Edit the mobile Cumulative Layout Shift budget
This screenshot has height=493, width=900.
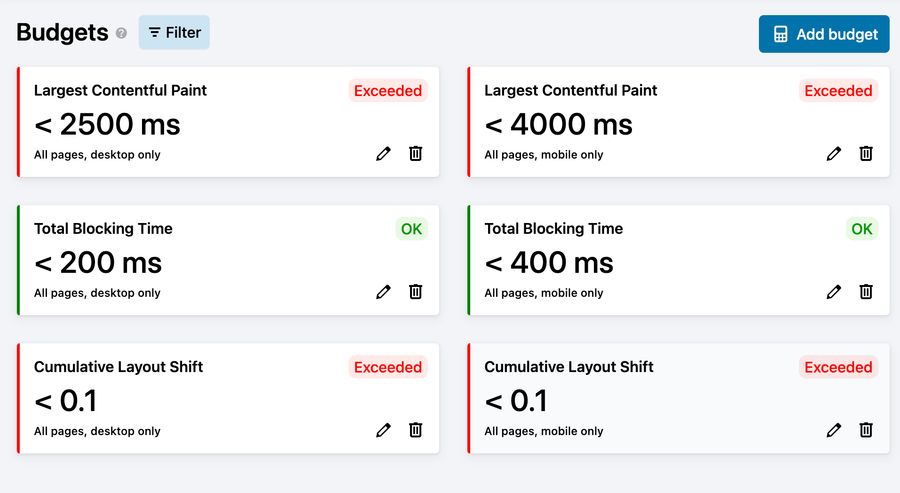(x=834, y=430)
